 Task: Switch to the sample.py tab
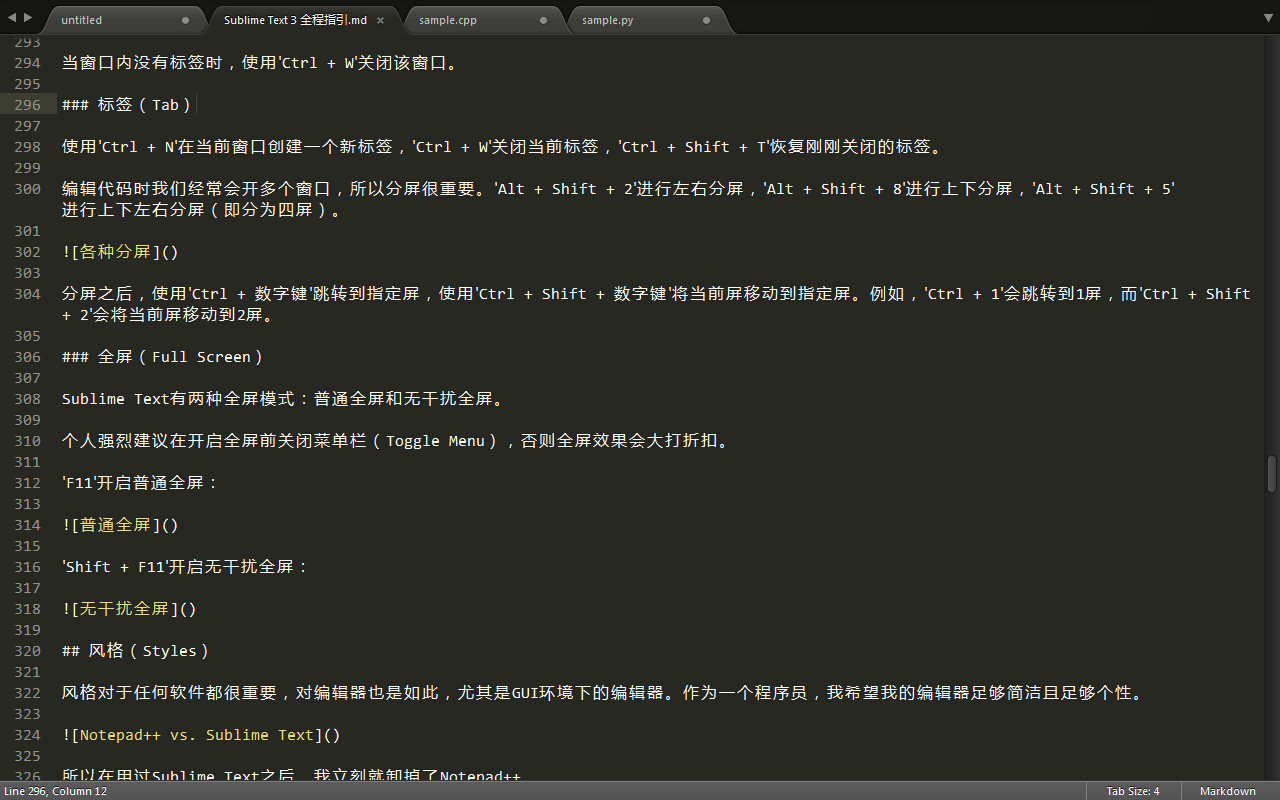click(x=620, y=19)
